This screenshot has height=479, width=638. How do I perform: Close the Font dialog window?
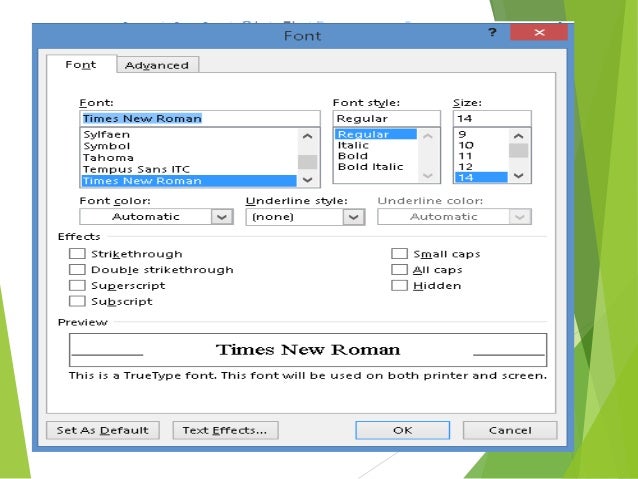[539, 33]
